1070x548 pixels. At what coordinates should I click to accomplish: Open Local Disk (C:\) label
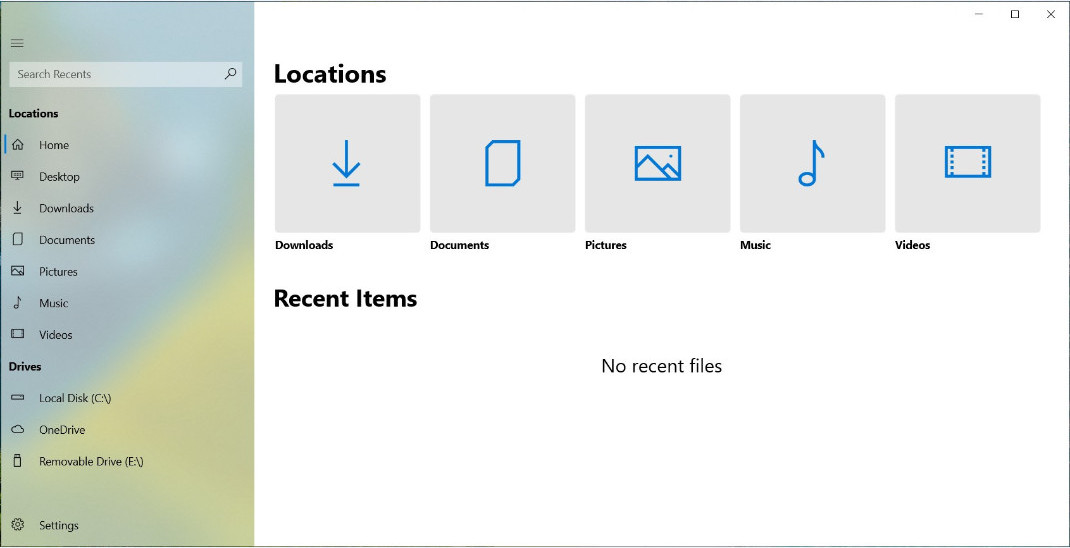tap(75, 398)
